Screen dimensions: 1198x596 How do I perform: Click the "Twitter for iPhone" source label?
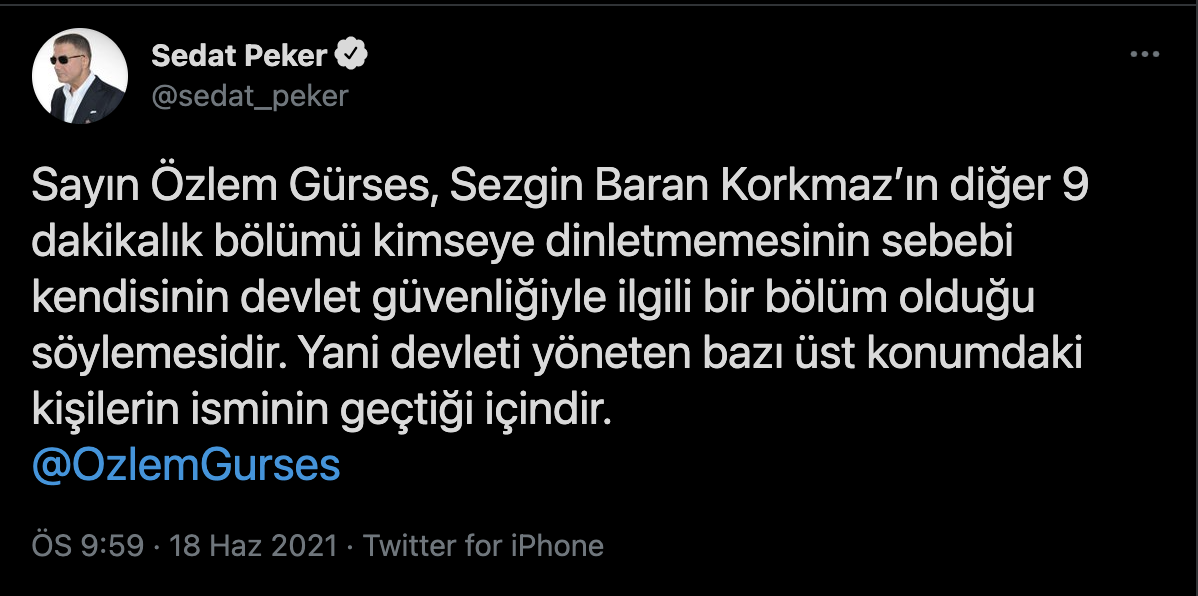[483, 546]
